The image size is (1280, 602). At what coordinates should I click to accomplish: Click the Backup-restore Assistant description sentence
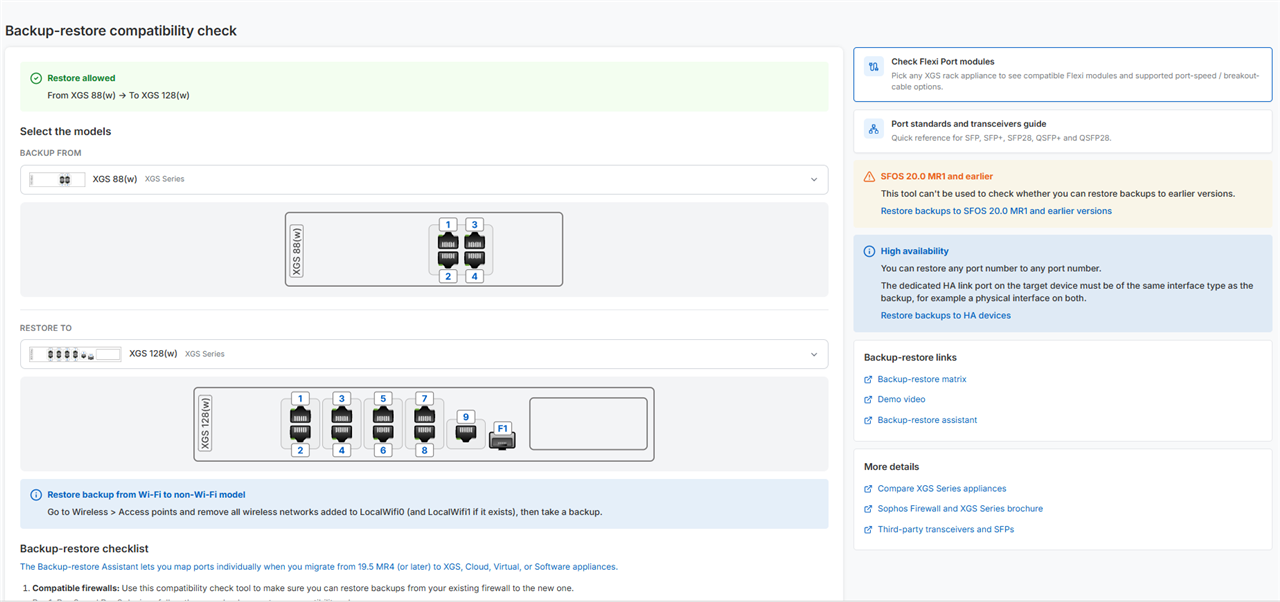coord(318,567)
